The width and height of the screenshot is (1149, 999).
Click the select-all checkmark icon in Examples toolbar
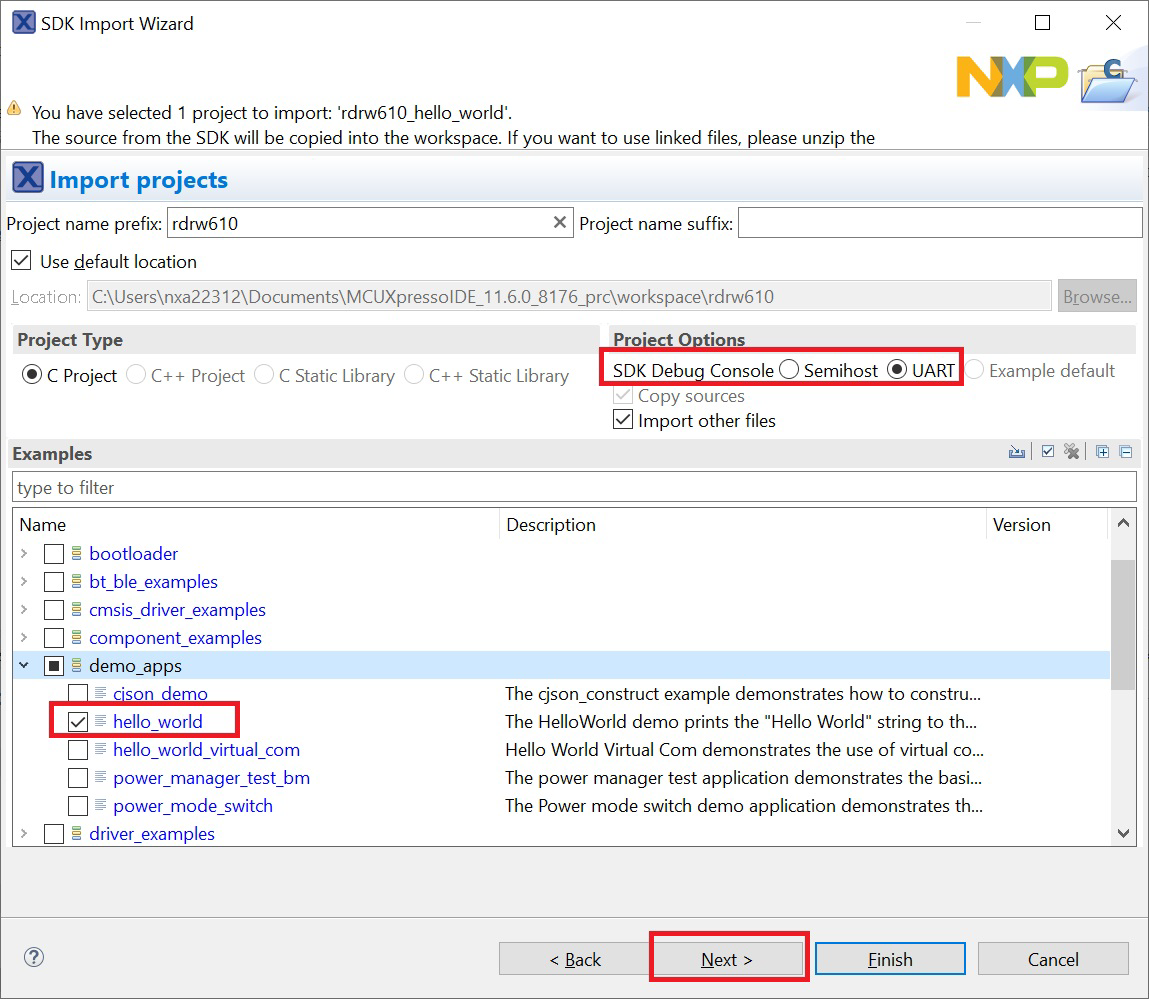click(1047, 452)
